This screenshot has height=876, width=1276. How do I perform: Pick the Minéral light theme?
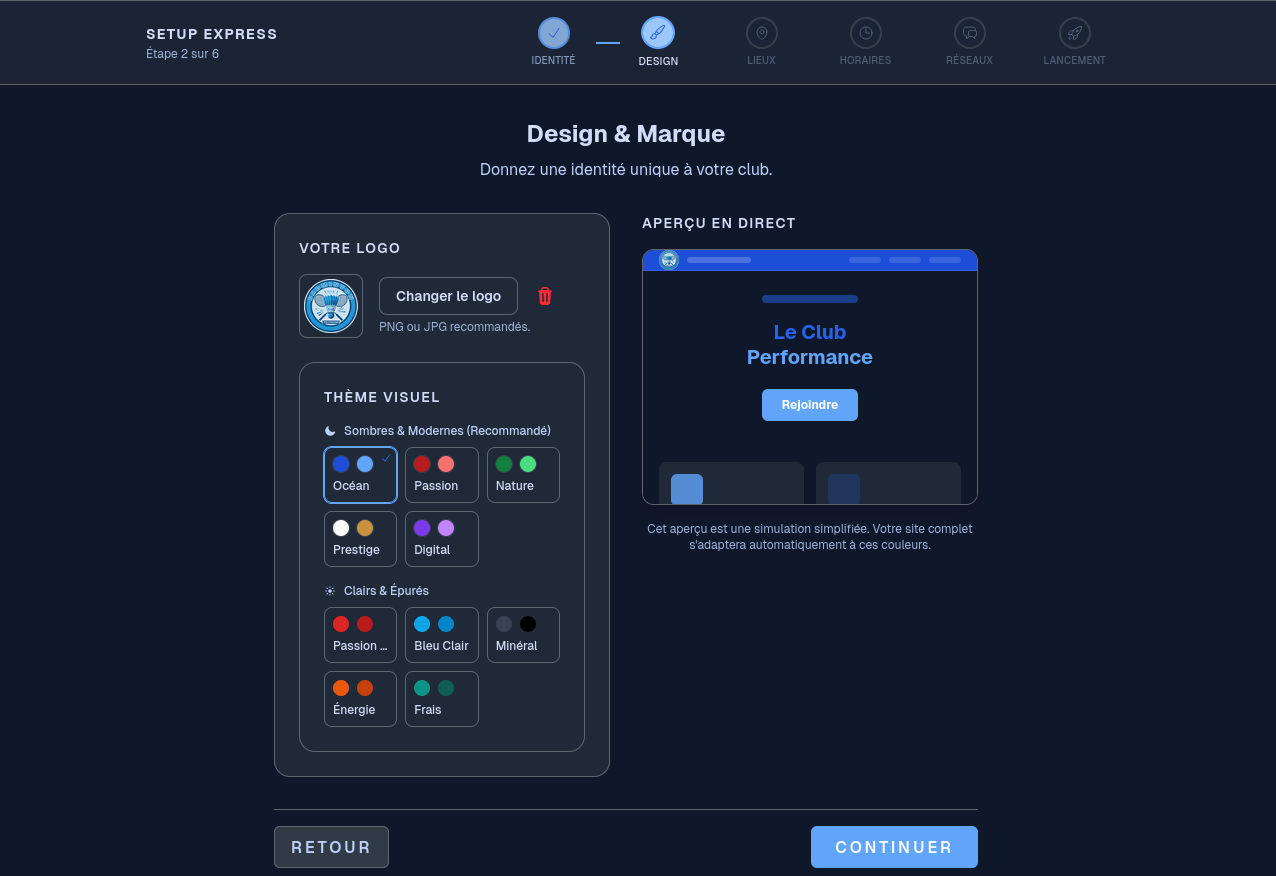[x=522, y=635]
